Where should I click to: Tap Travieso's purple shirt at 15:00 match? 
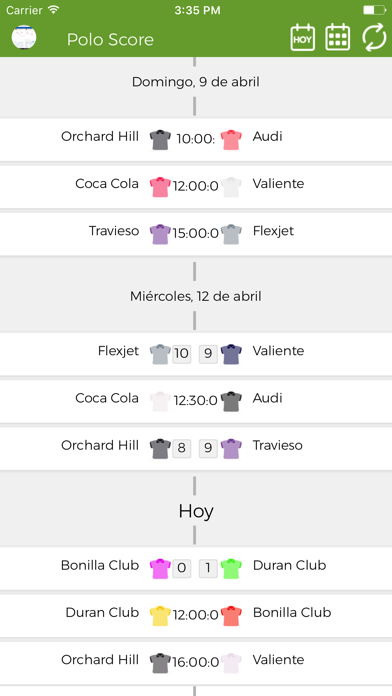tap(160, 234)
